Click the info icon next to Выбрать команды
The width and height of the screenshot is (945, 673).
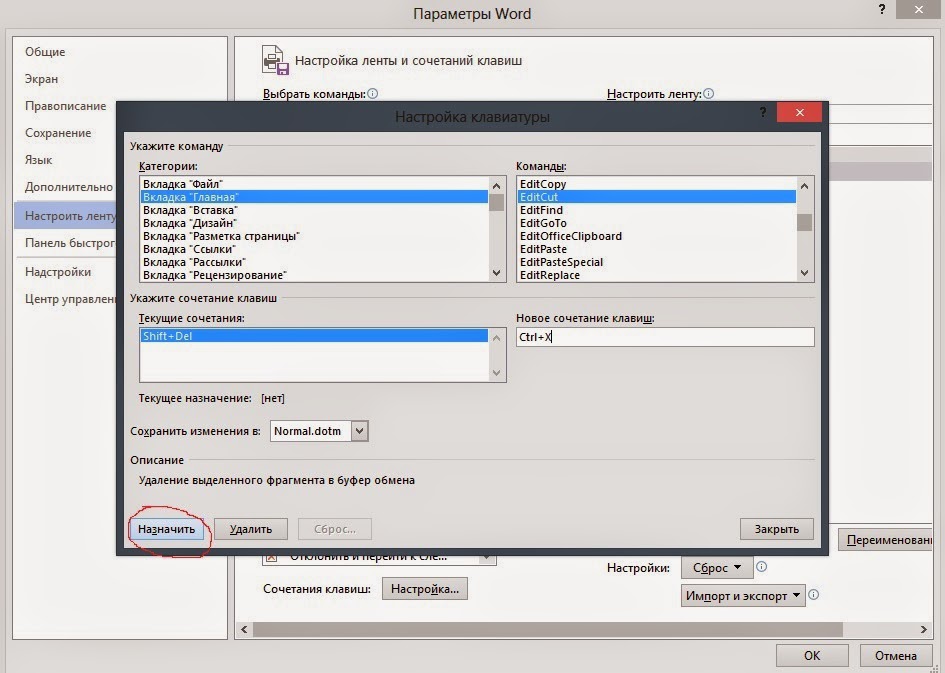click(372, 93)
